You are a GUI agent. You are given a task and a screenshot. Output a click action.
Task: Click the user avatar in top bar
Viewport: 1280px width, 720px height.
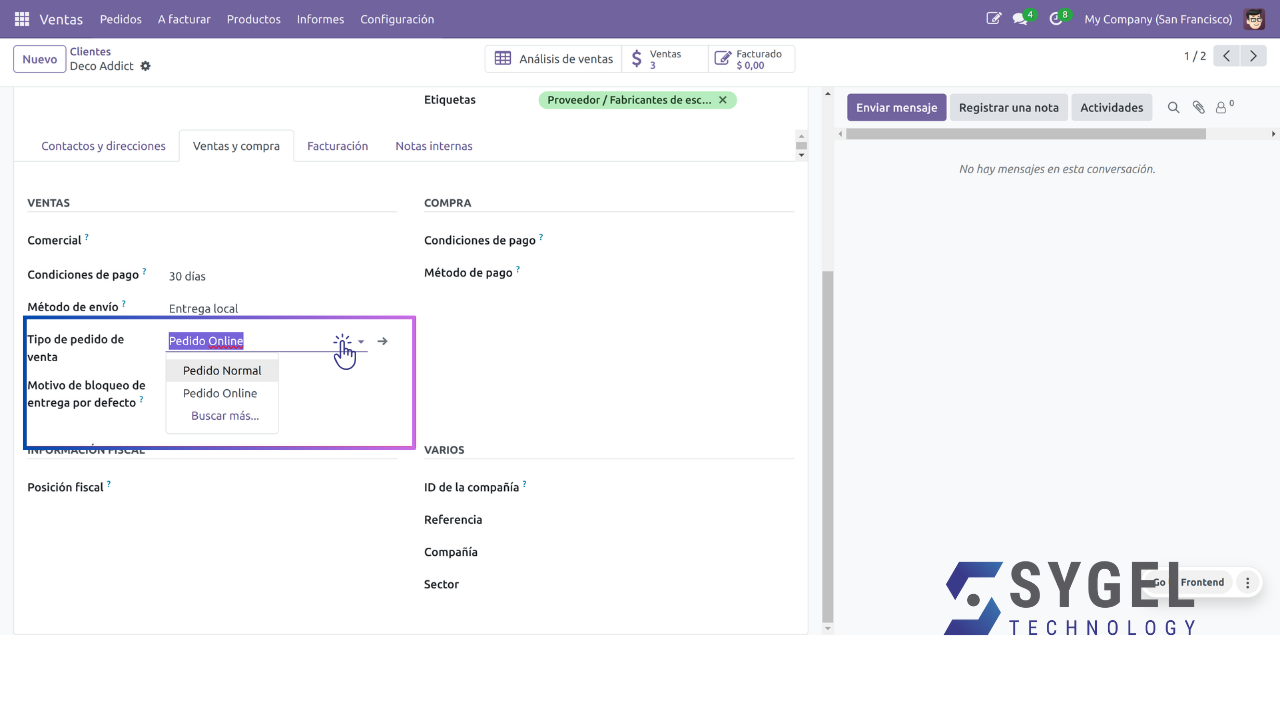tap(1254, 19)
